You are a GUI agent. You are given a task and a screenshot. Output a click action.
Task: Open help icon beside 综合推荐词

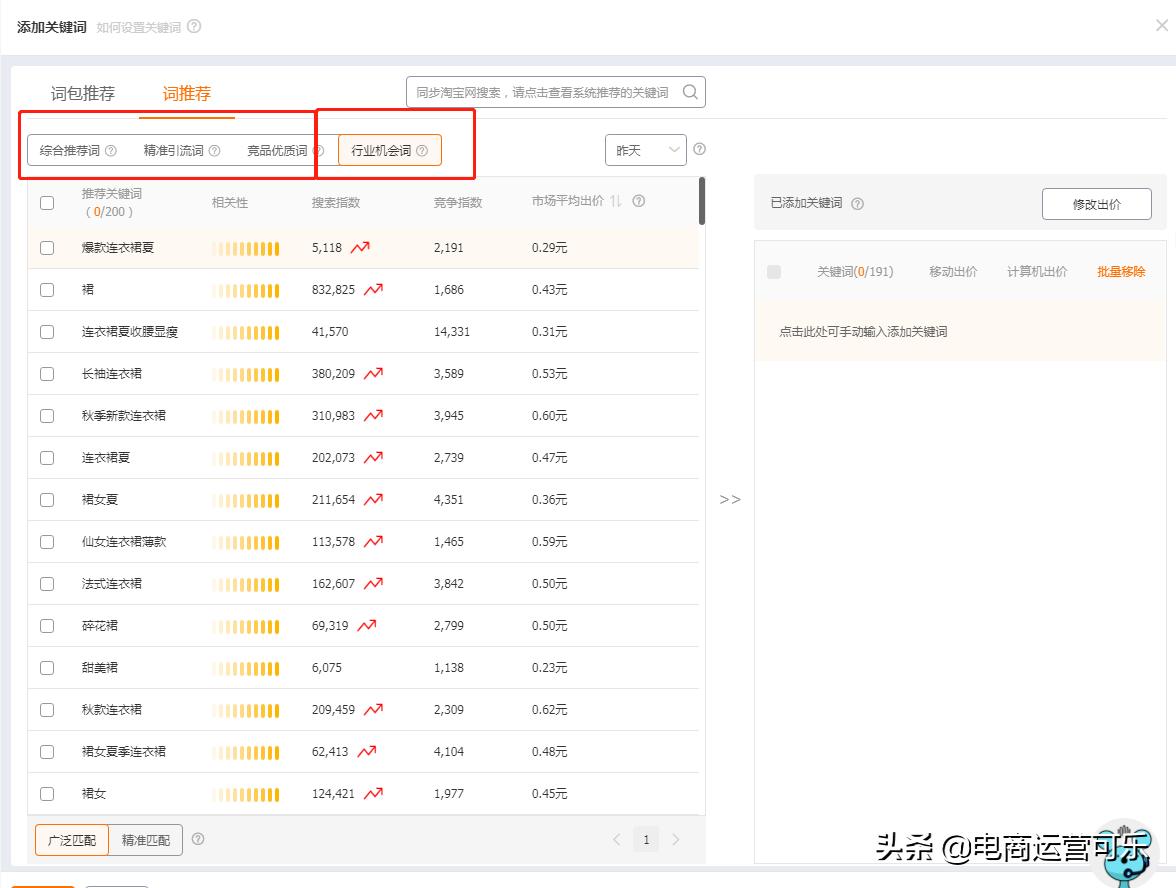coord(111,149)
